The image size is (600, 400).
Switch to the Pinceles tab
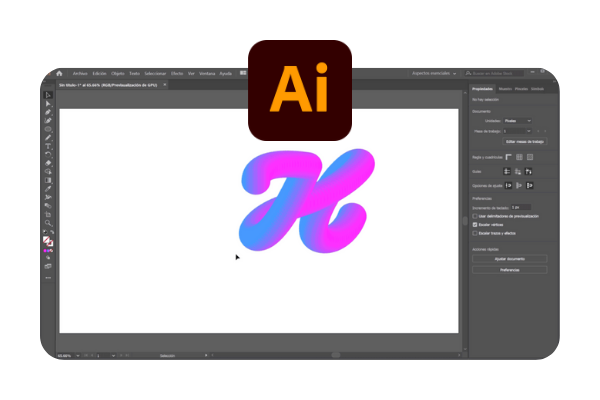521,89
